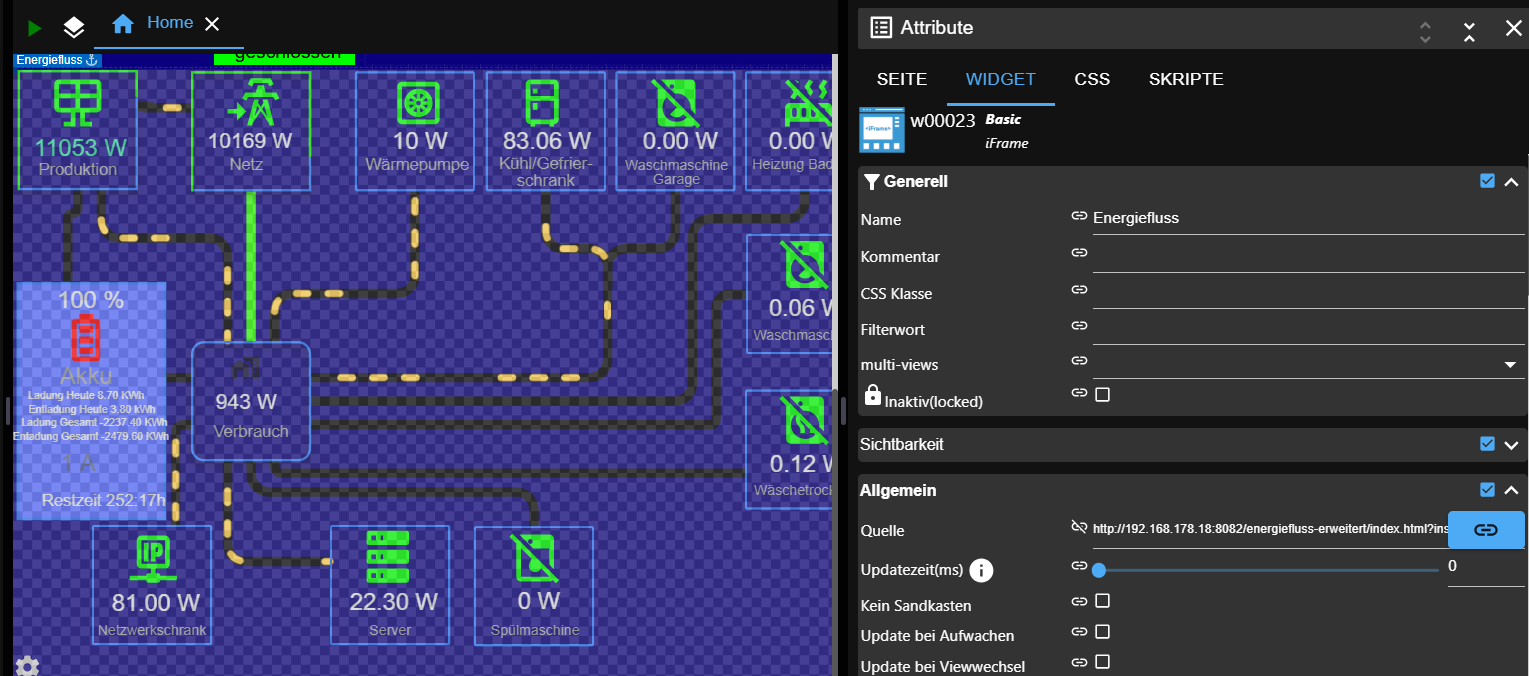
Task: Open the layers views icon
Action: (74, 28)
